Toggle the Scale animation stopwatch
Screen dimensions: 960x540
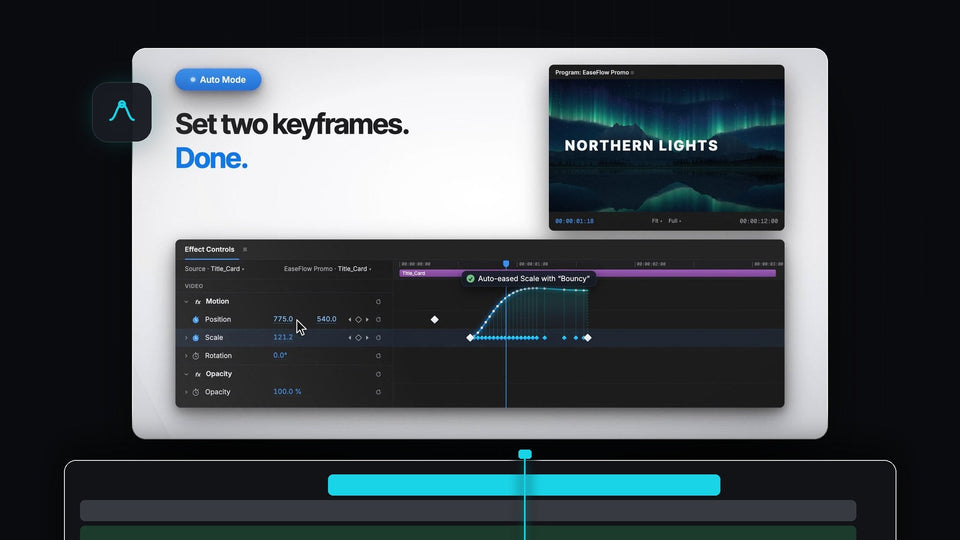click(196, 337)
